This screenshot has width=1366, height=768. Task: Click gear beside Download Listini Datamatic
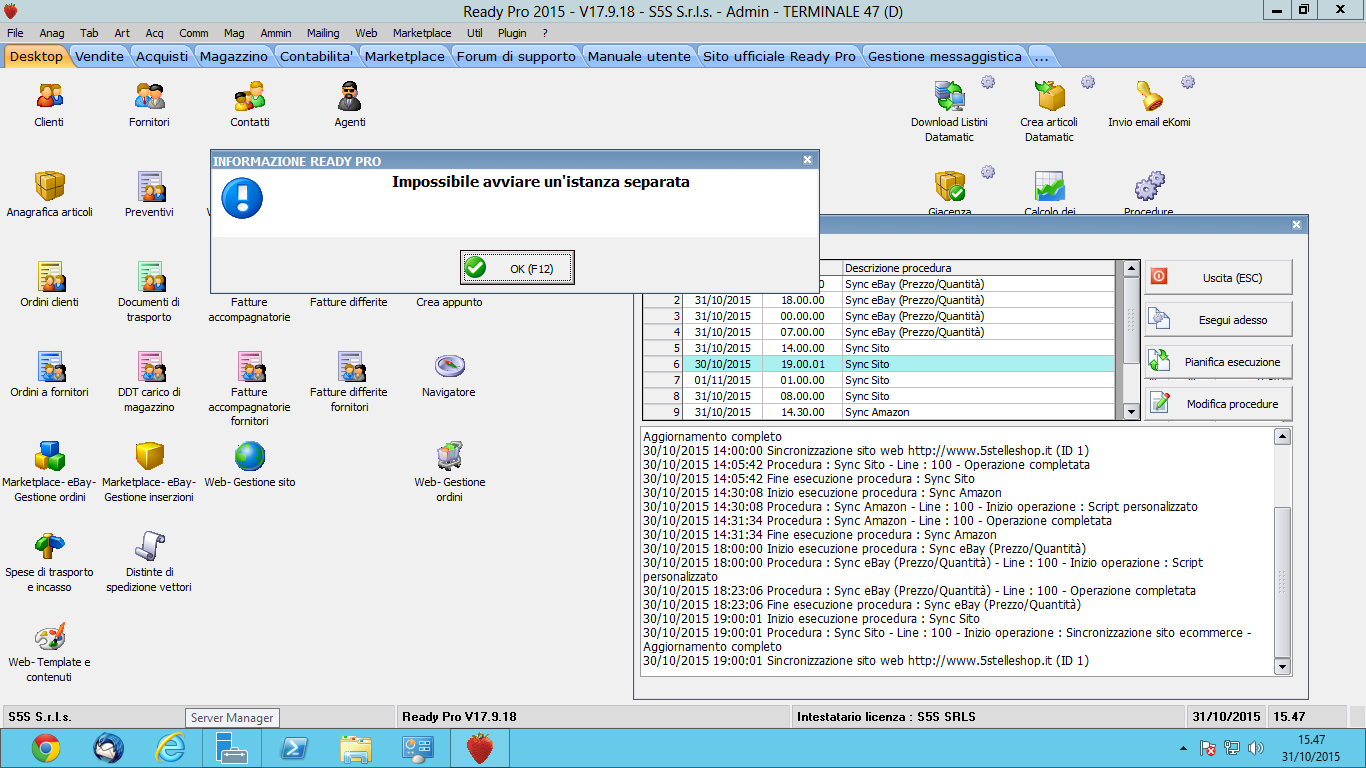click(x=988, y=82)
